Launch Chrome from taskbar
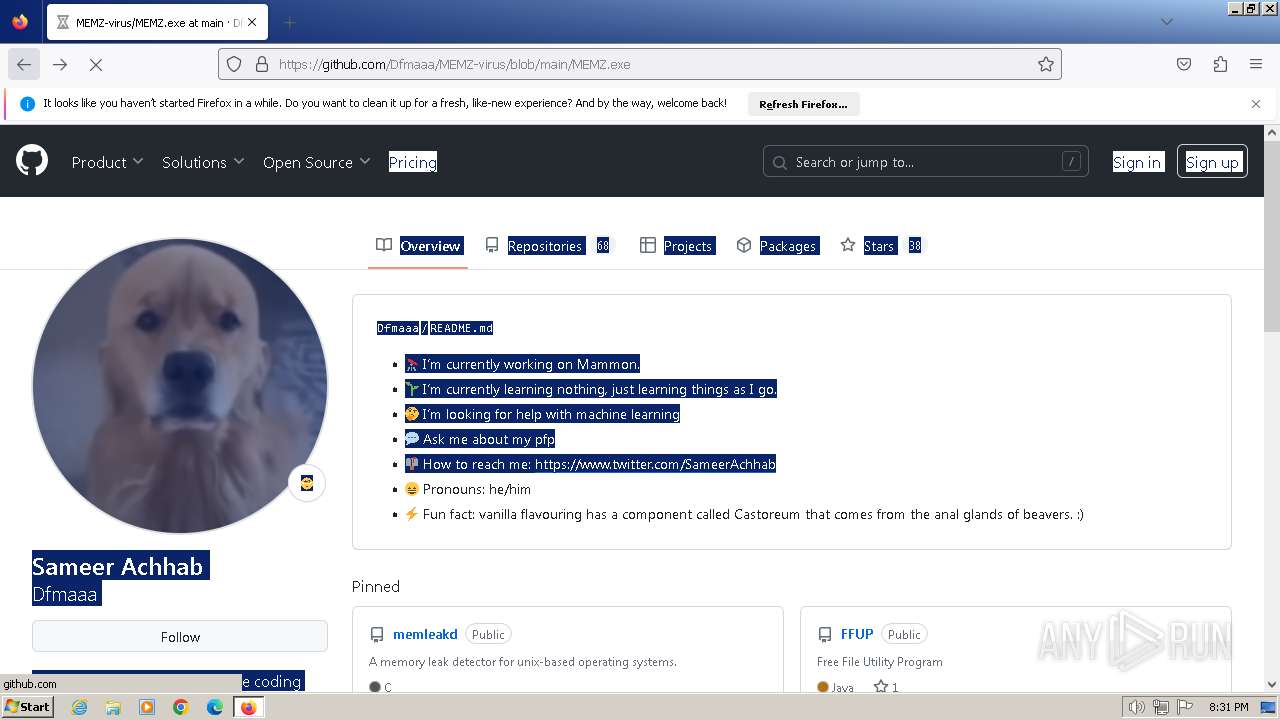Image resolution: width=1280 pixels, height=720 pixels. (x=181, y=707)
